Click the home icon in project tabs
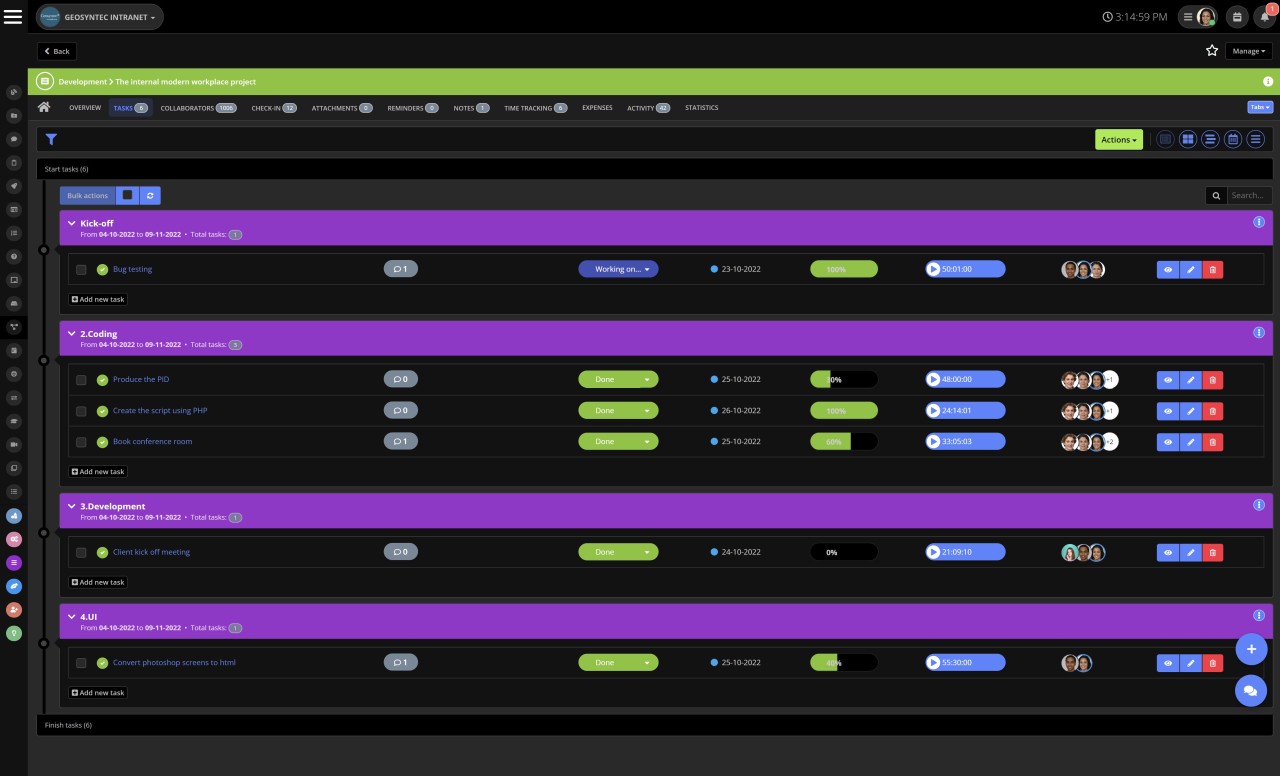The image size is (1280, 776). click(x=44, y=108)
